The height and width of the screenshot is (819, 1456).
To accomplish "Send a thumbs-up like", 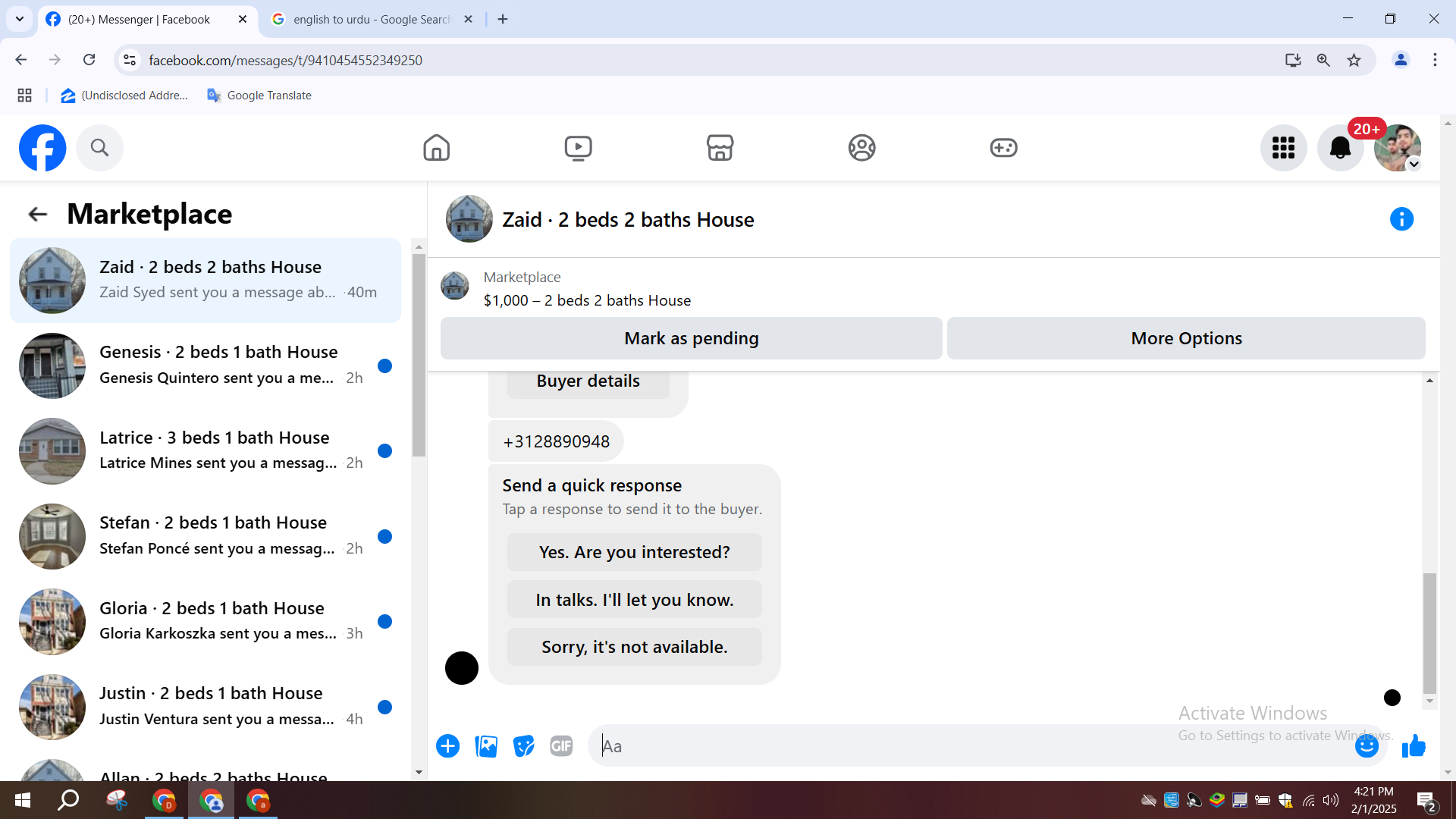I will click(x=1414, y=746).
